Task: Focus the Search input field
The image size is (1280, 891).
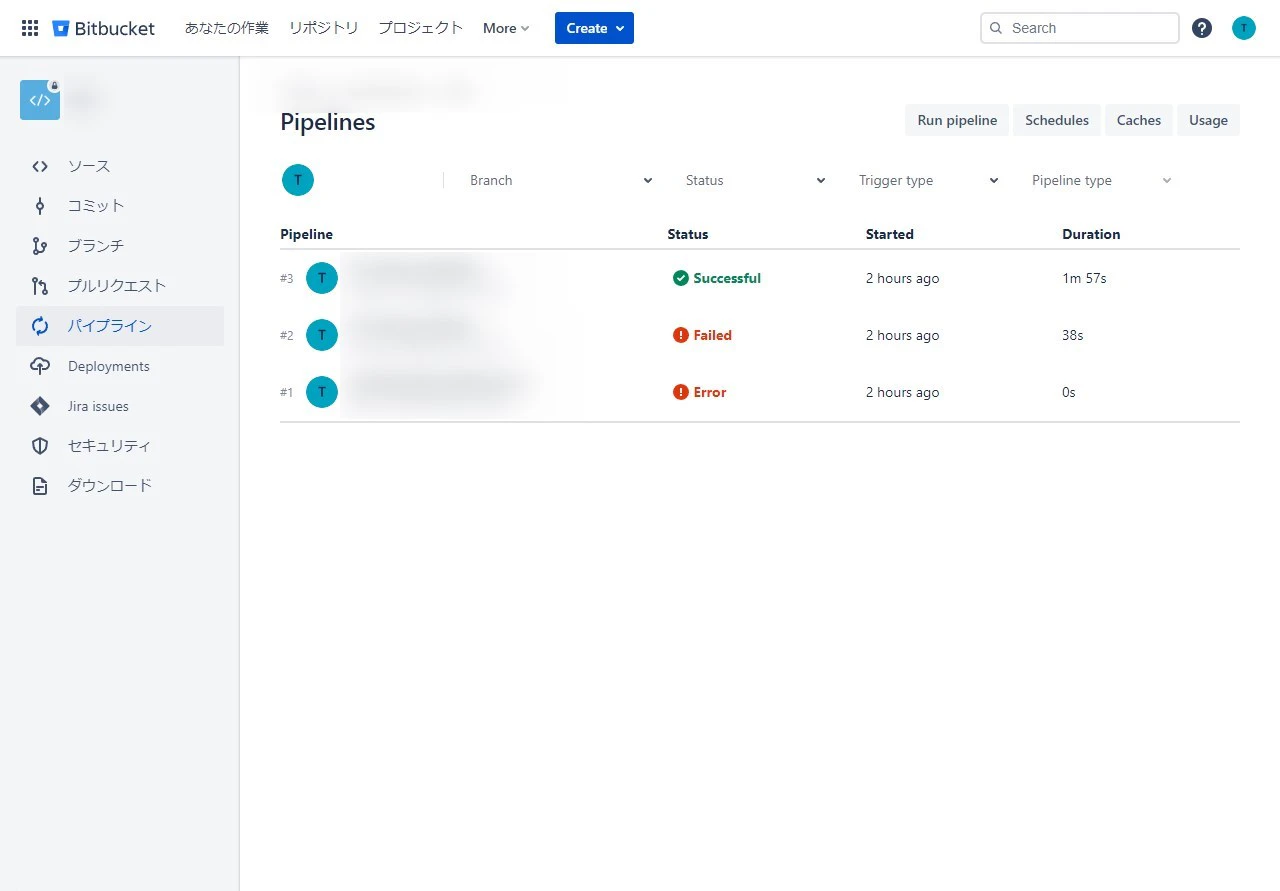Action: [x=1080, y=28]
